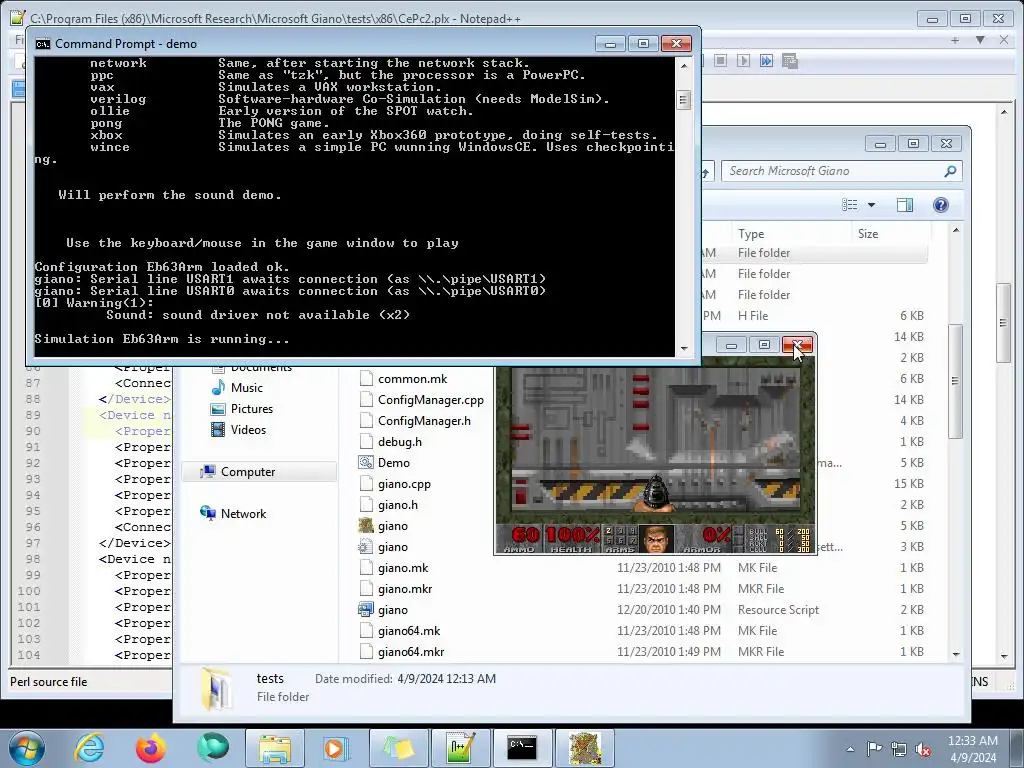Switch to Command Prompt on taskbar
This screenshot has width=1024, height=768.
(x=522, y=748)
